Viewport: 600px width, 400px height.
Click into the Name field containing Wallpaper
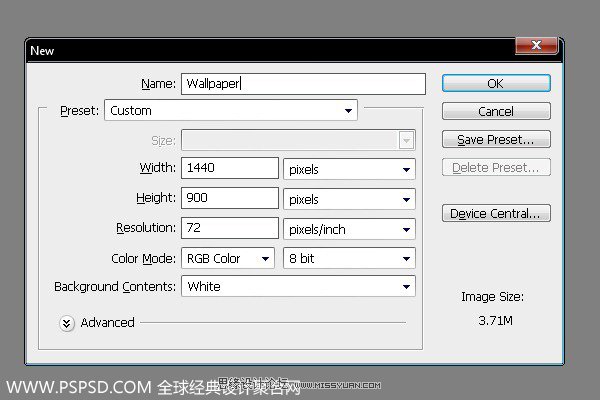(x=303, y=83)
